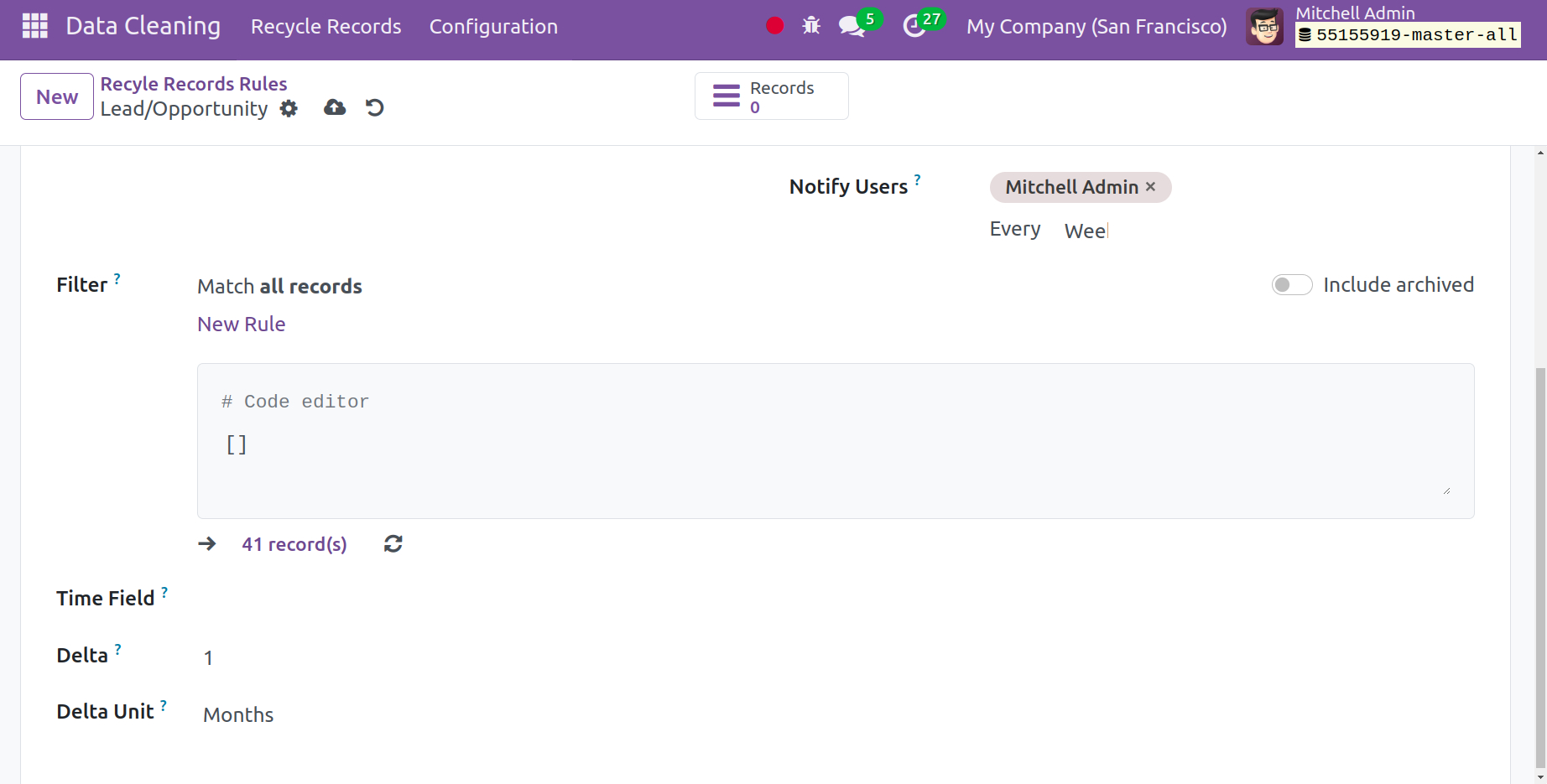
Task: Open the 41 record(s) link
Action: tap(294, 543)
